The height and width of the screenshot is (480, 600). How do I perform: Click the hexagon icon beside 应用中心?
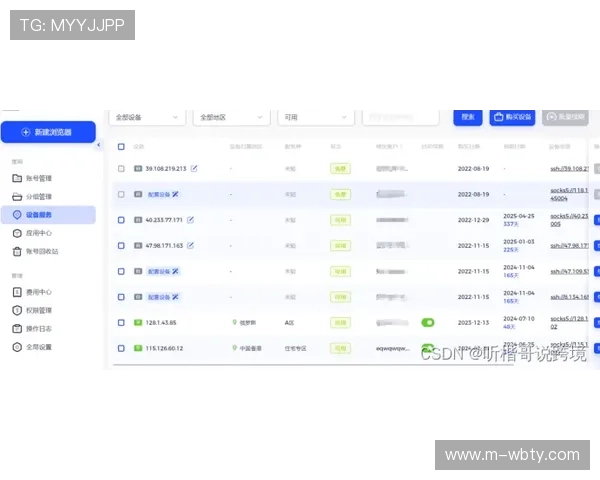(x=17, y=233)
